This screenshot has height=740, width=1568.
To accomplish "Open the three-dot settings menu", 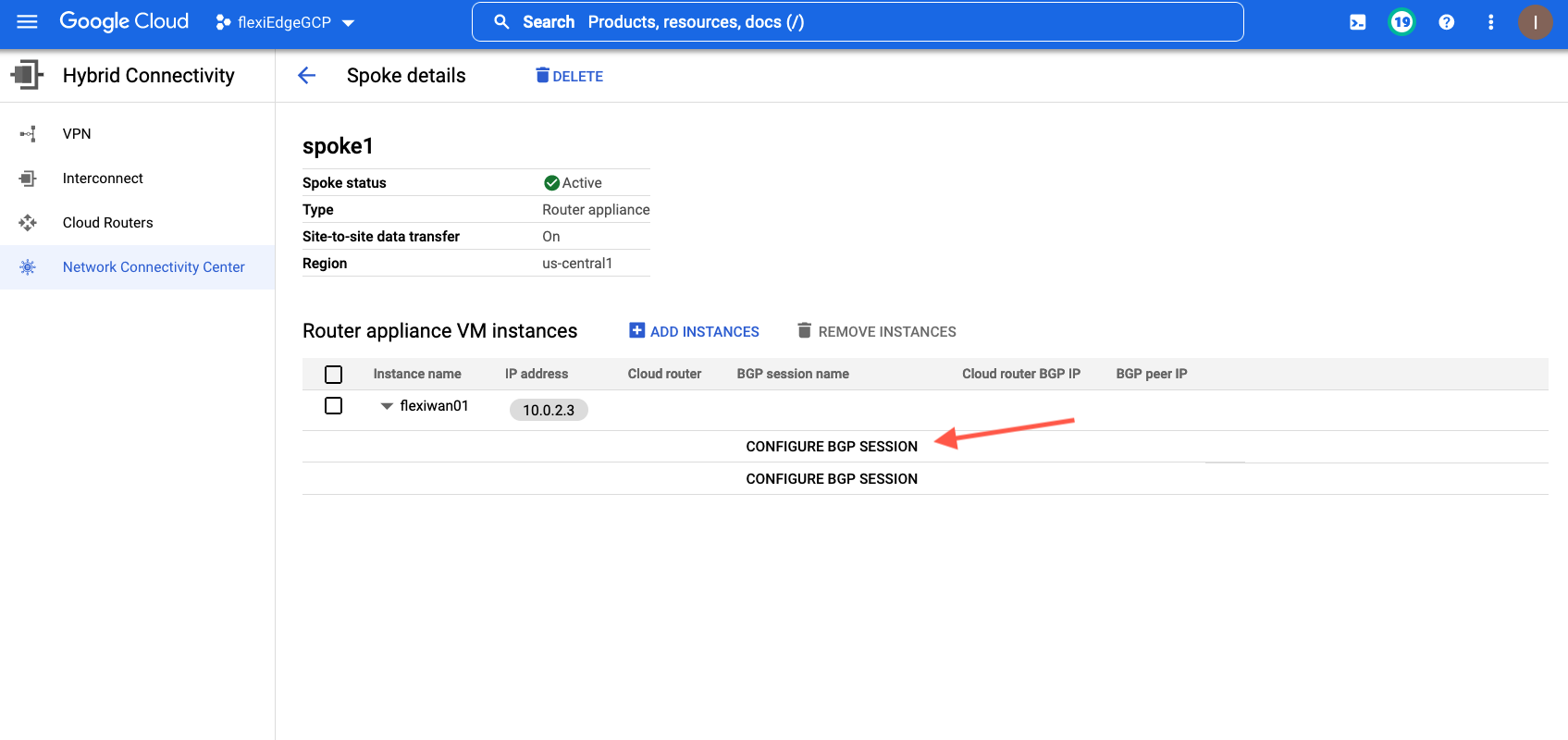I will (1490, 22).
